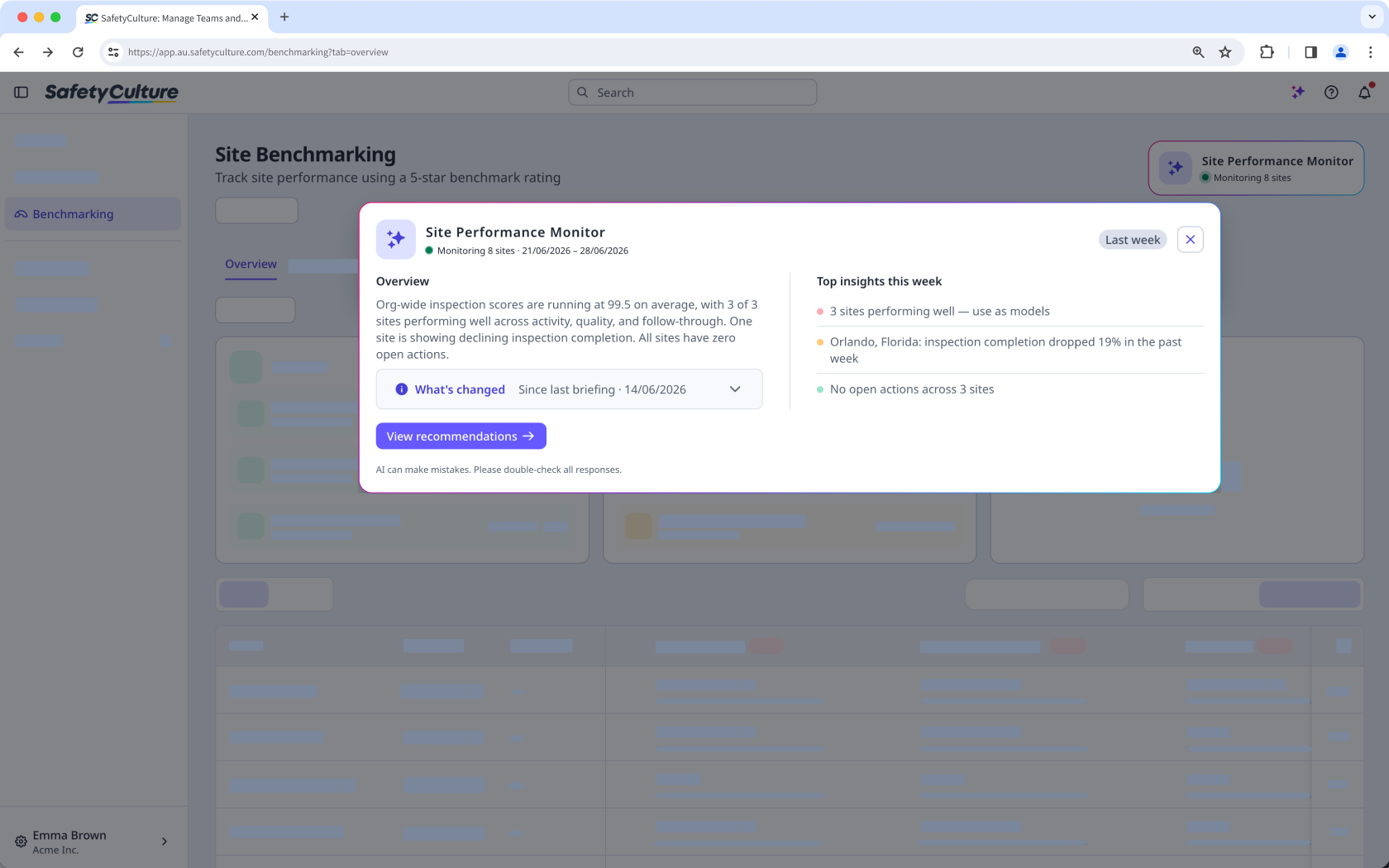Open browser three-dot menu
Image resolution: width=1389 pixels, height=868 pixels.
pos(1370,52)
